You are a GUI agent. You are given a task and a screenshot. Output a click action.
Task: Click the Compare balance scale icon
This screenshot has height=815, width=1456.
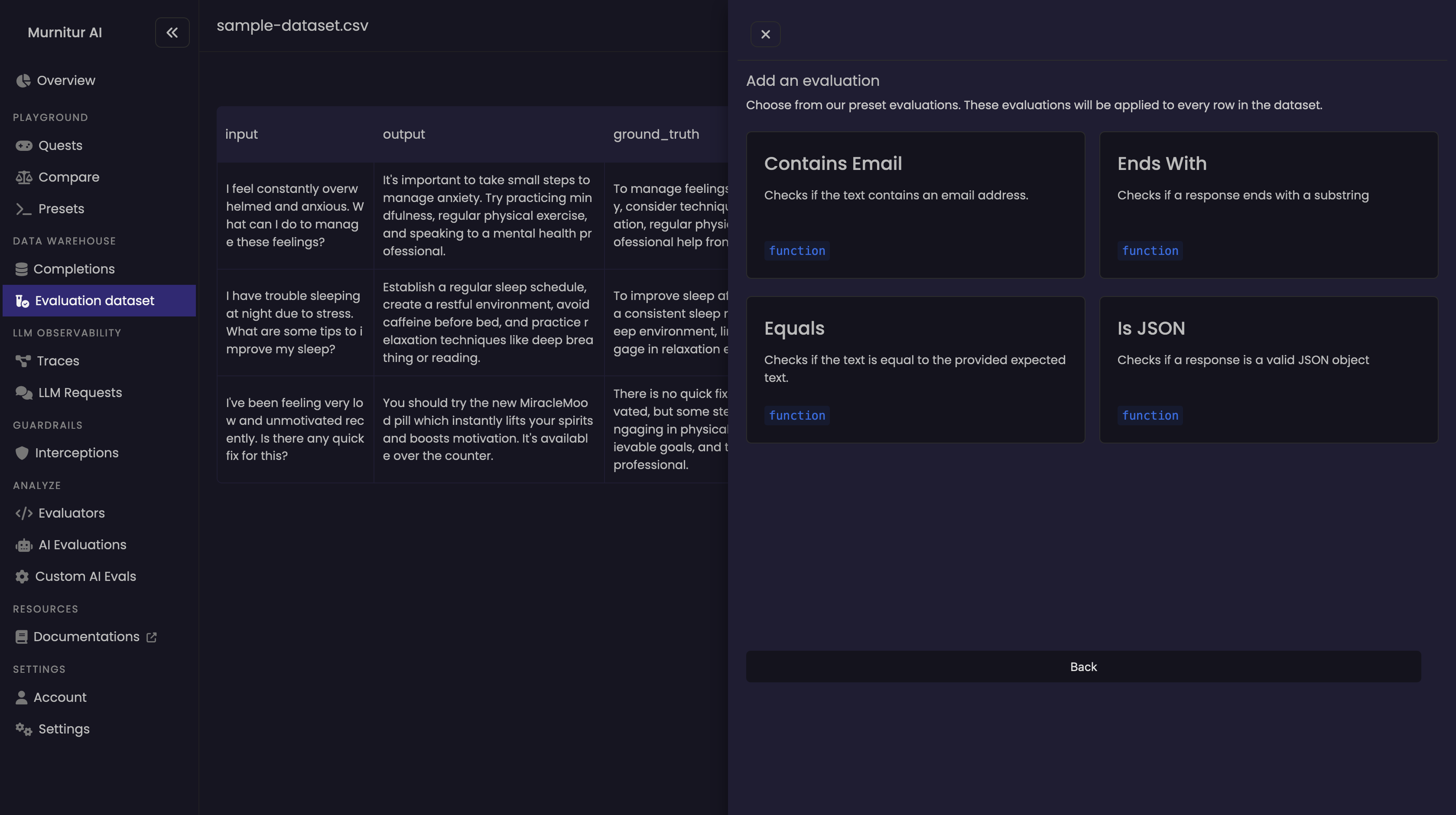pos(24,178)
